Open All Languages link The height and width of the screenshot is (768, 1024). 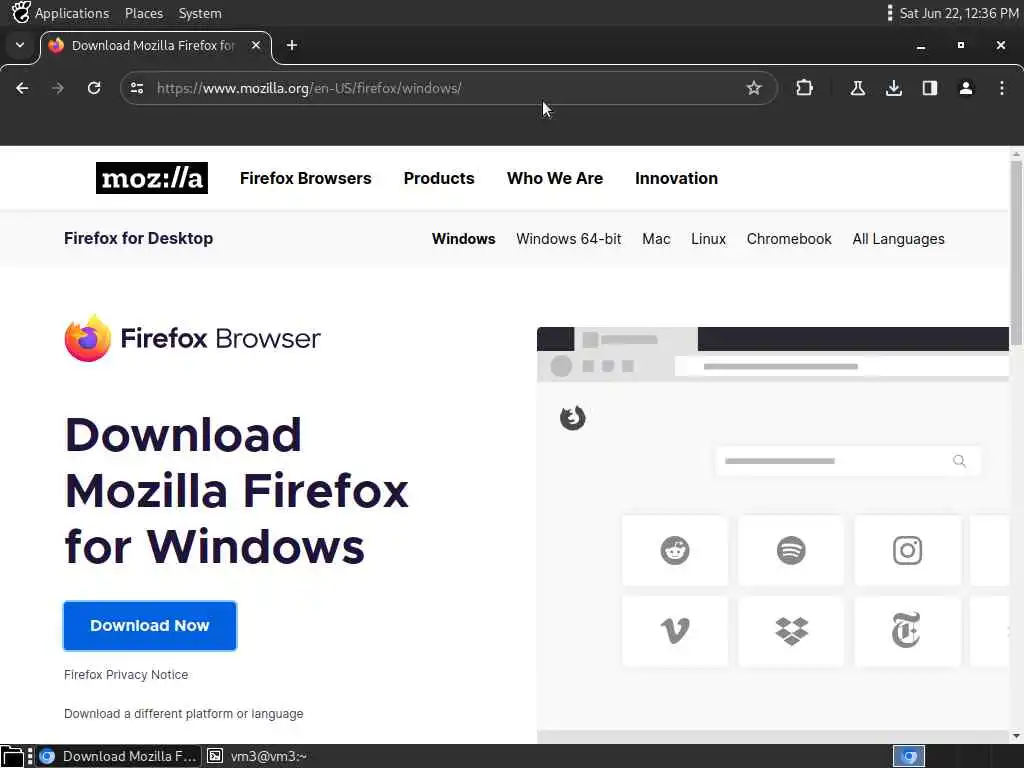(x=899, y=239)
